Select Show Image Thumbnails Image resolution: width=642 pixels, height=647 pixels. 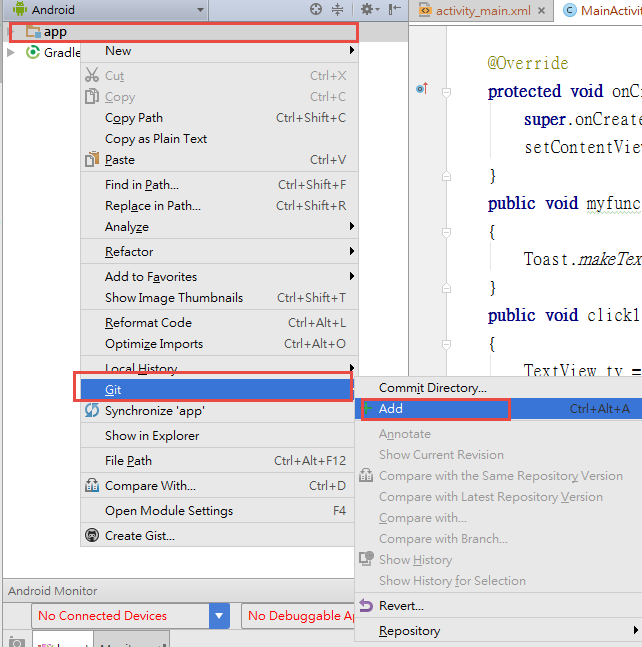pos(219,298)
